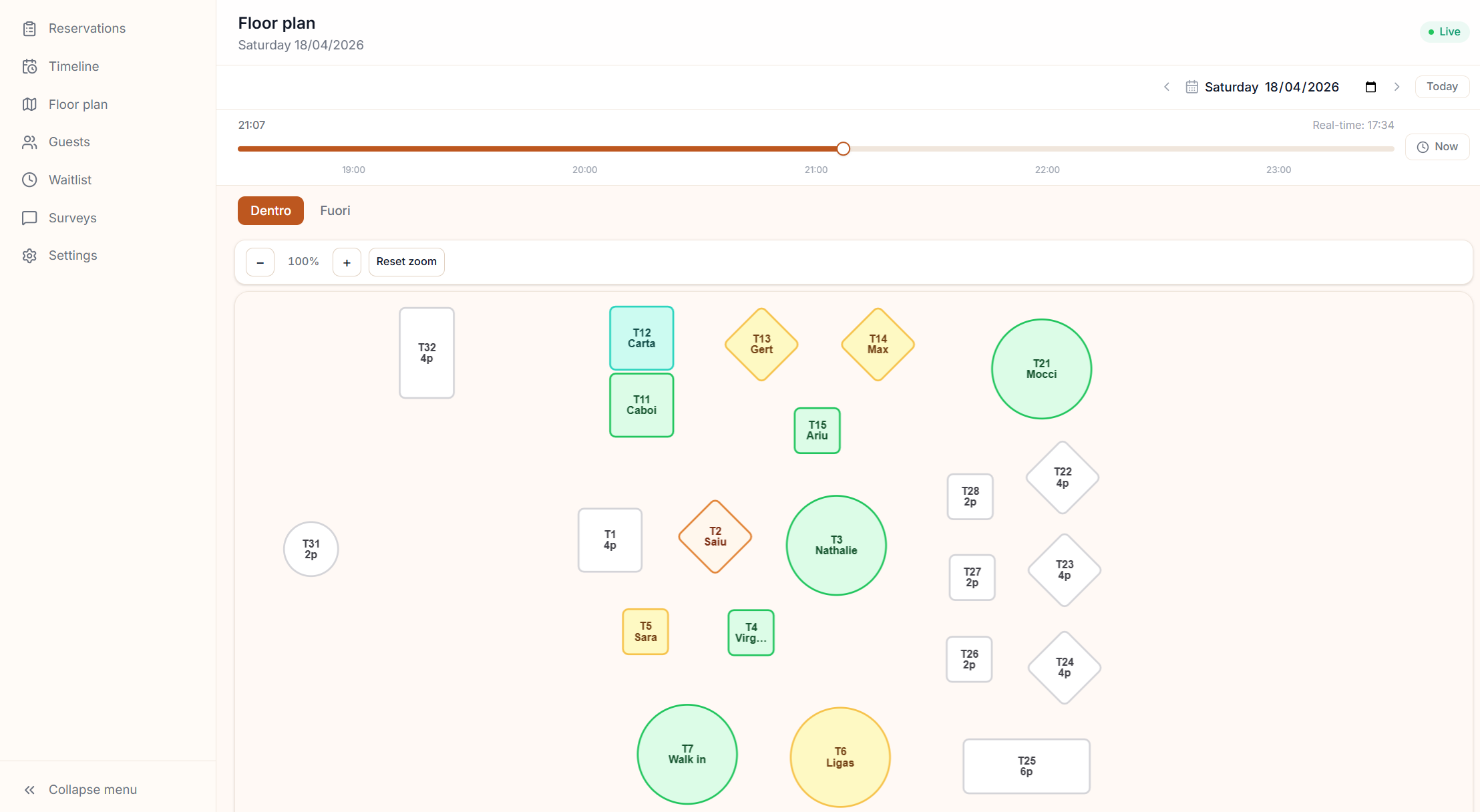The image size is (1480, 812).
Task: Go to next day with right chevron
Action: pyautogui.click(x=1397, y=87)
